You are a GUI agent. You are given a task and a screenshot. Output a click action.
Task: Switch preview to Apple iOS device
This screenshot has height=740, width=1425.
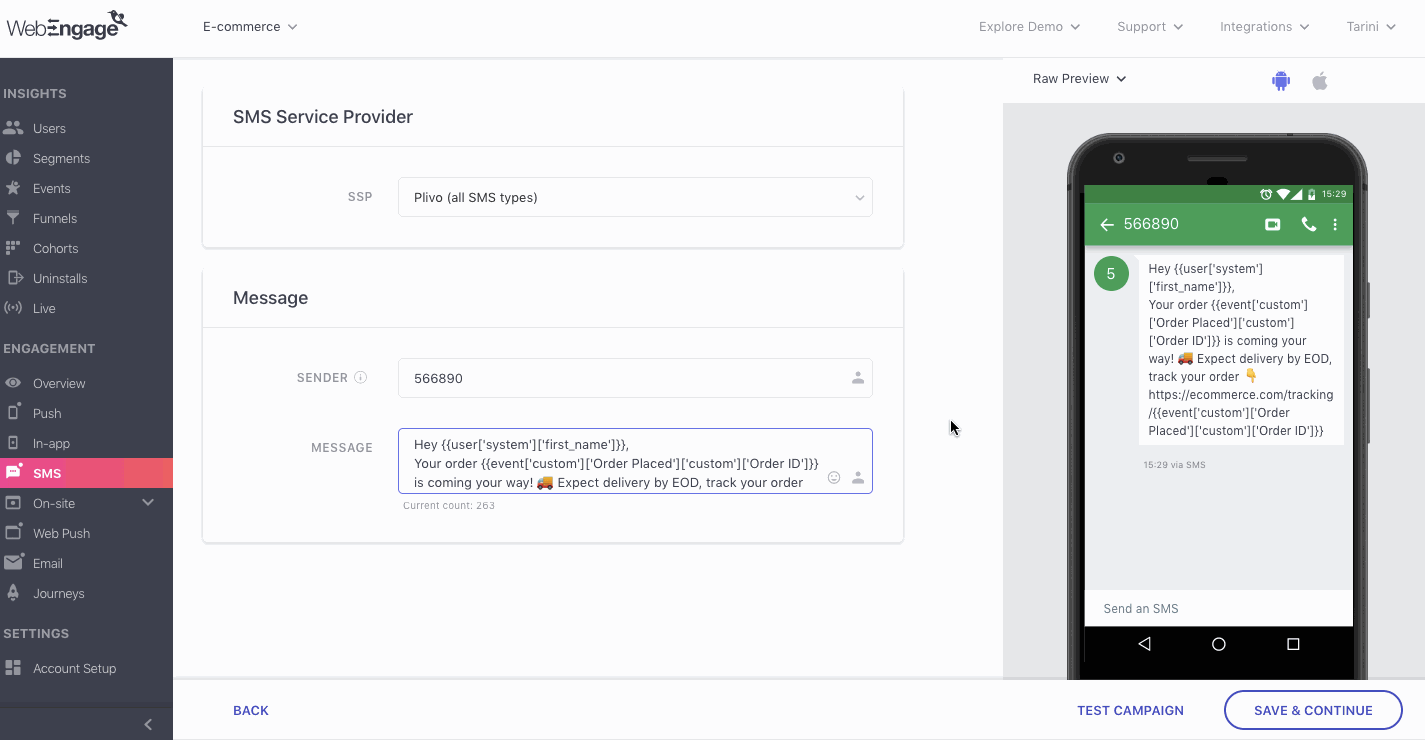coord(1320,81)
